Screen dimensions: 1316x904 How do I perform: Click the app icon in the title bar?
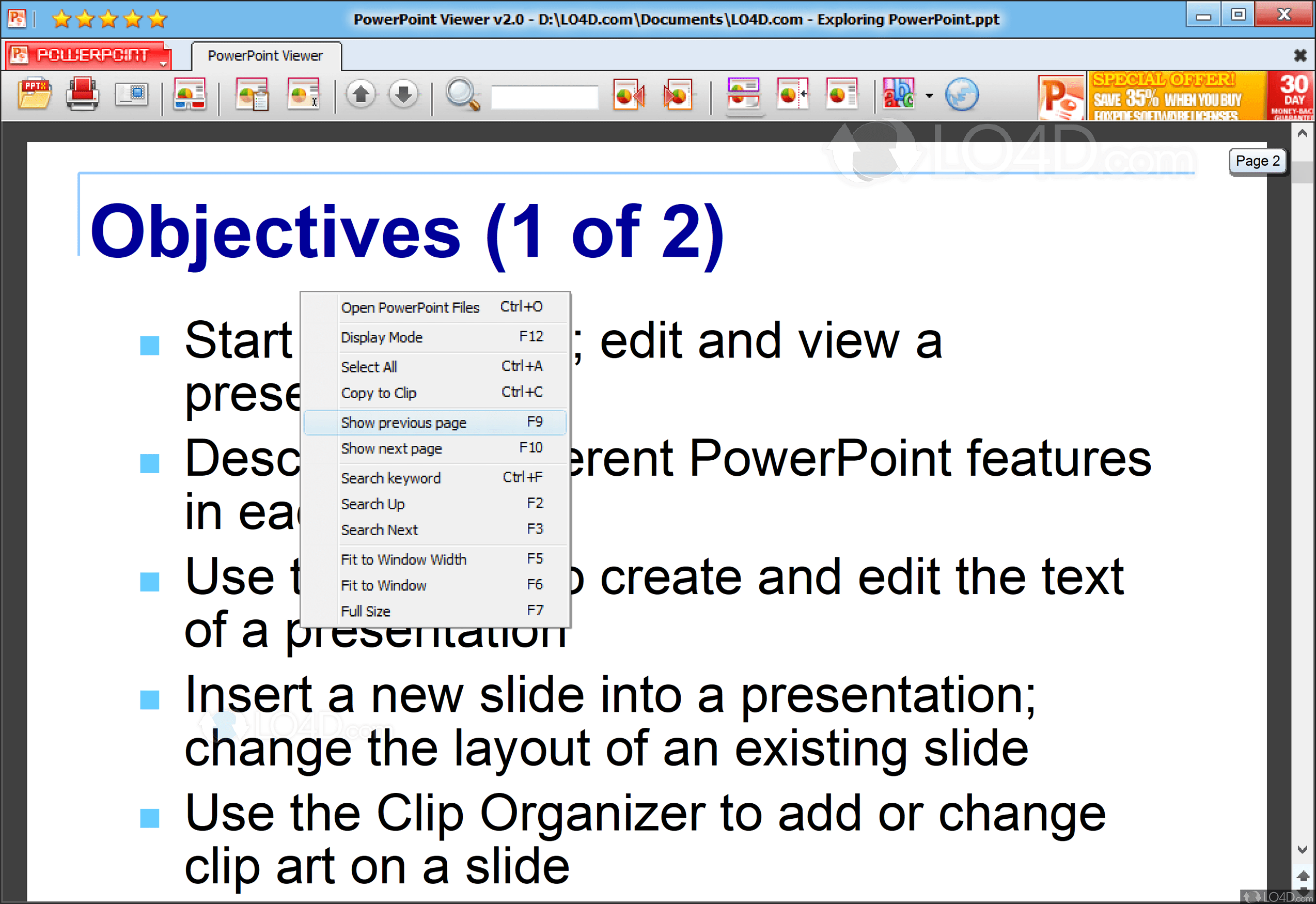pyautogui.click(x=17, y=18)
